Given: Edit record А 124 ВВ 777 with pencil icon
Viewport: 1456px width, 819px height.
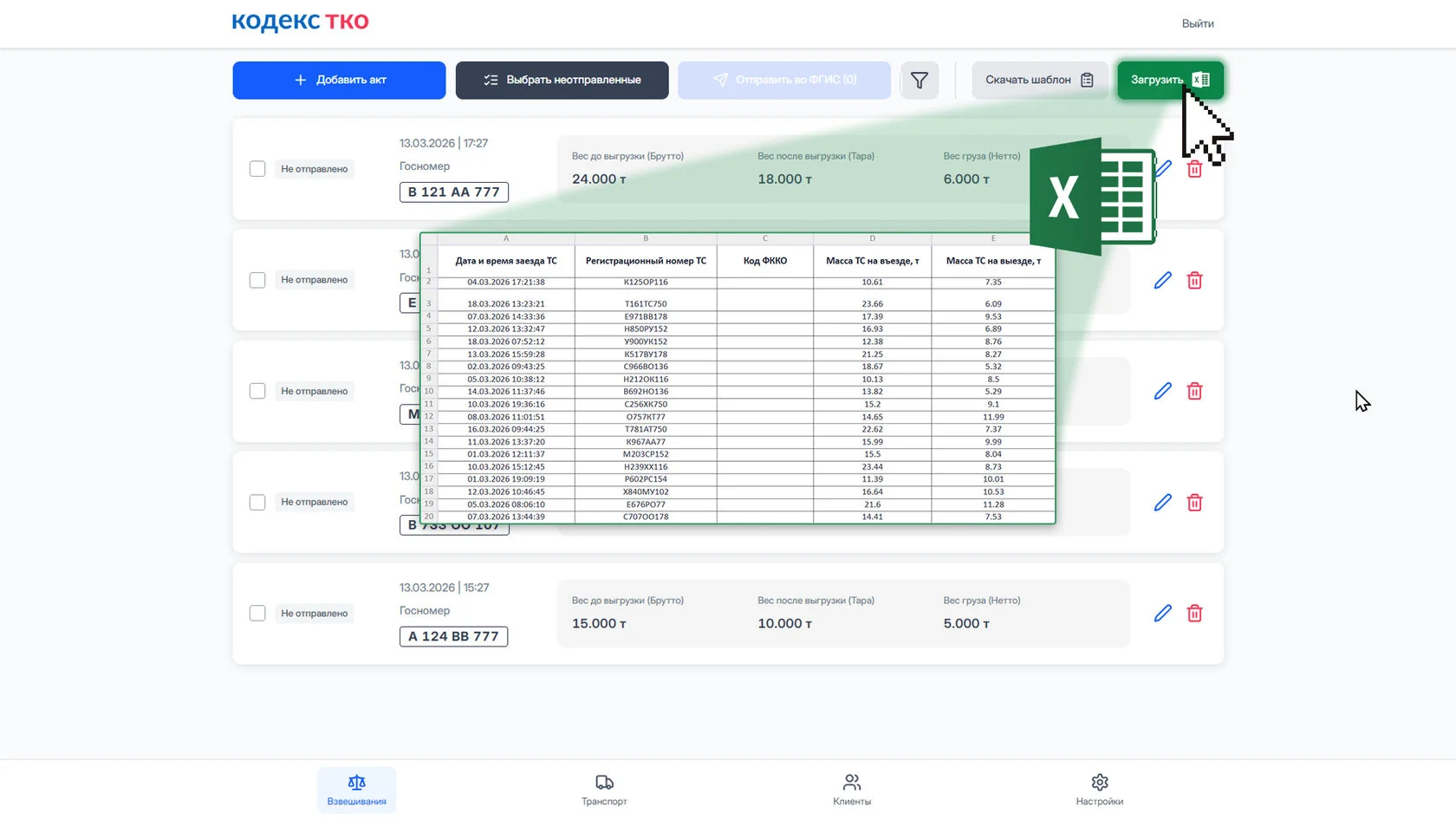Looking at the screenshot, I should tap(1163, 613).
